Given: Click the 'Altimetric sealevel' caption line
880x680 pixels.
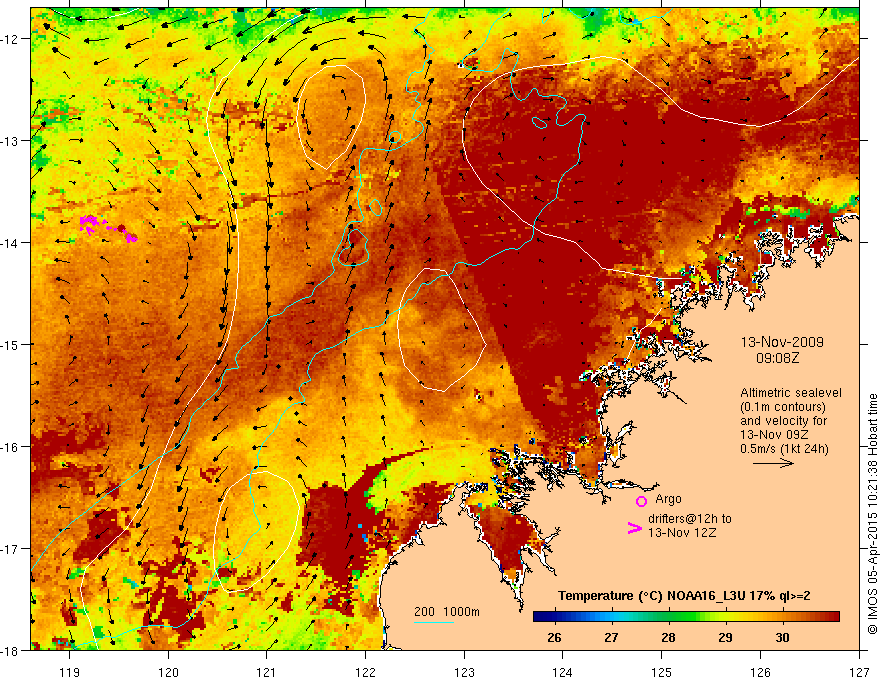Looking at the screenshot, I should (791, 393).
